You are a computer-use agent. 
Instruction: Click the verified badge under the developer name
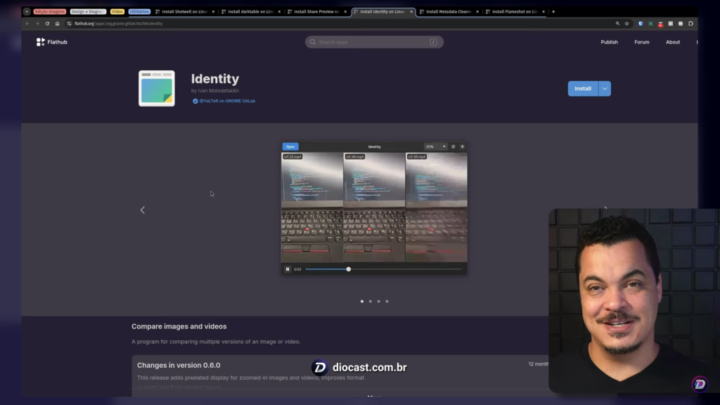196,101
